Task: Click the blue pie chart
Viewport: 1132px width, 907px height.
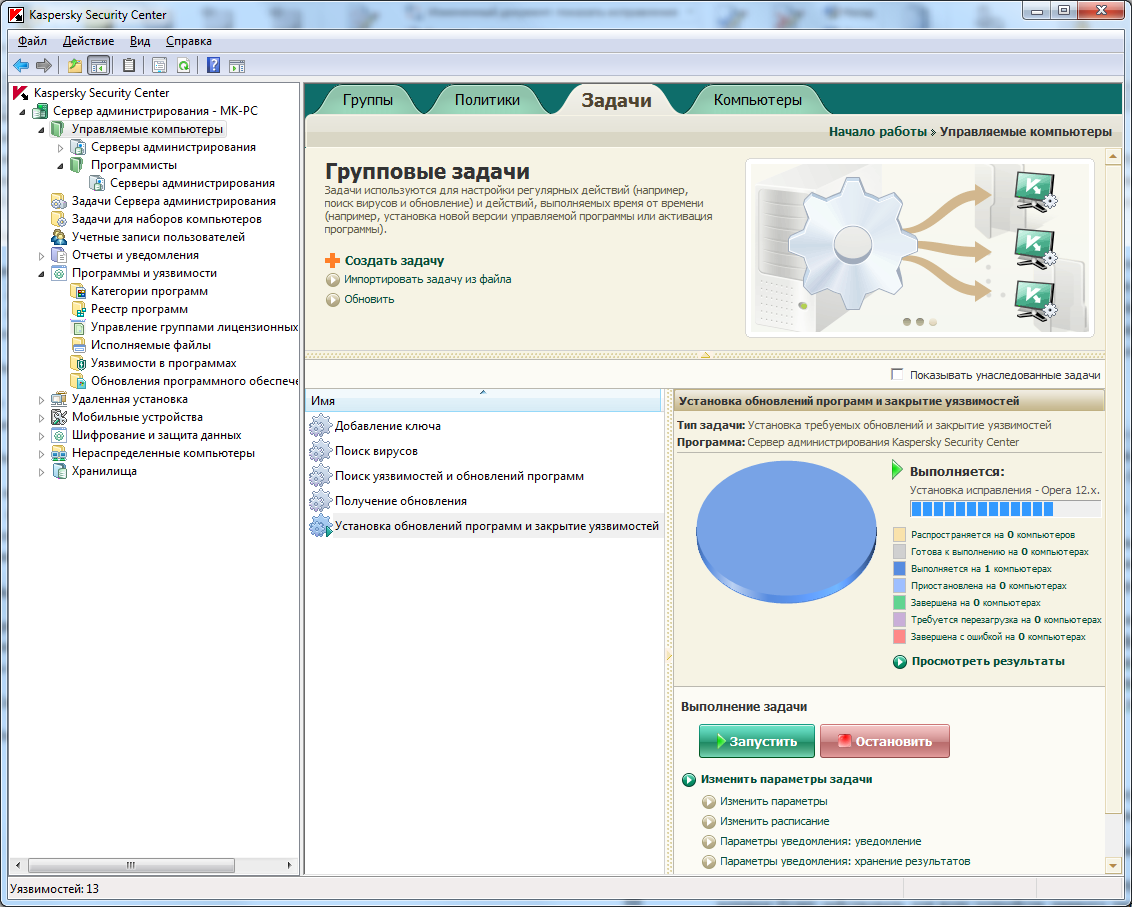Action: (x=785, y=533)
